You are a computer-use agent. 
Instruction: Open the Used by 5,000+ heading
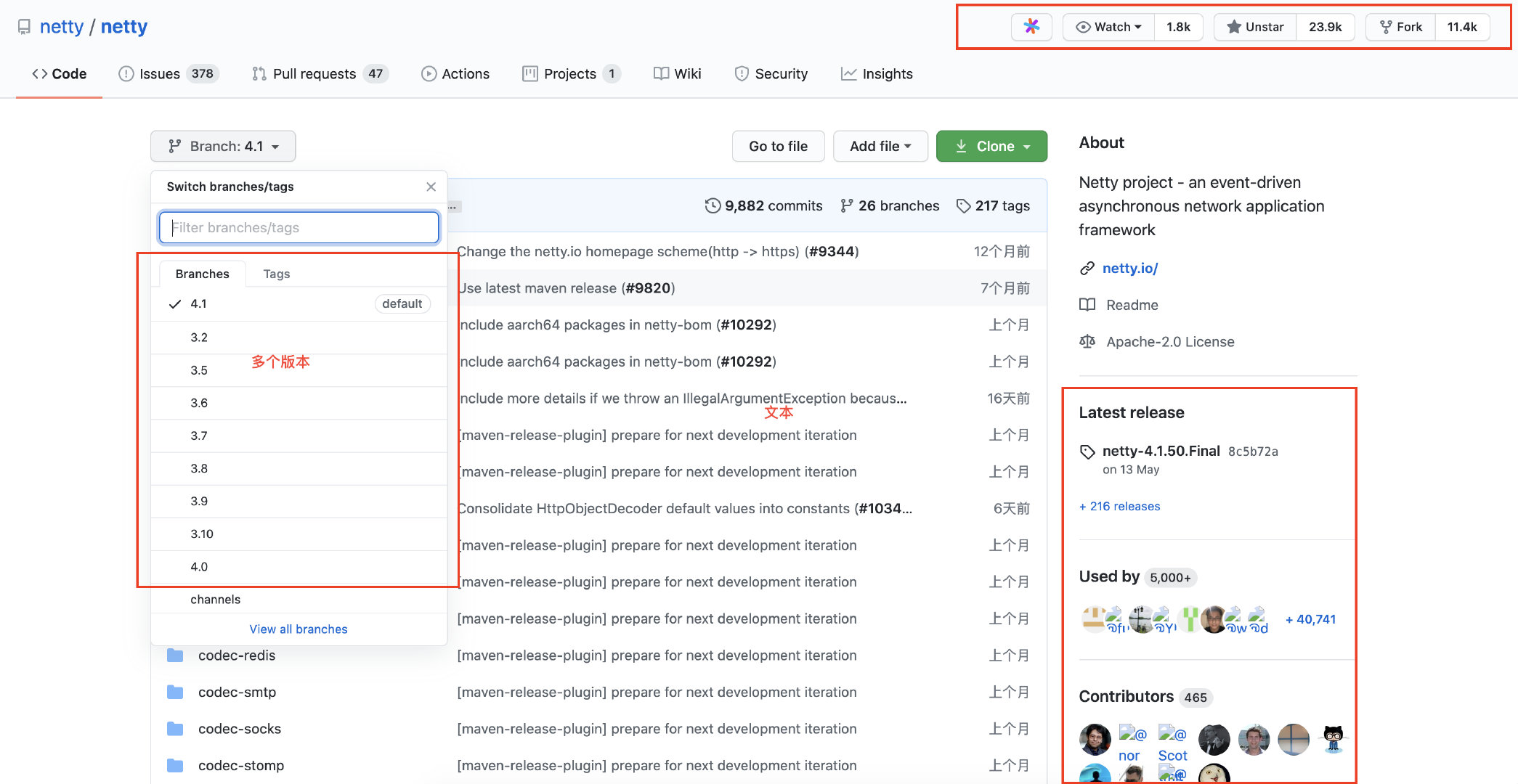(x=1137, y=577)
